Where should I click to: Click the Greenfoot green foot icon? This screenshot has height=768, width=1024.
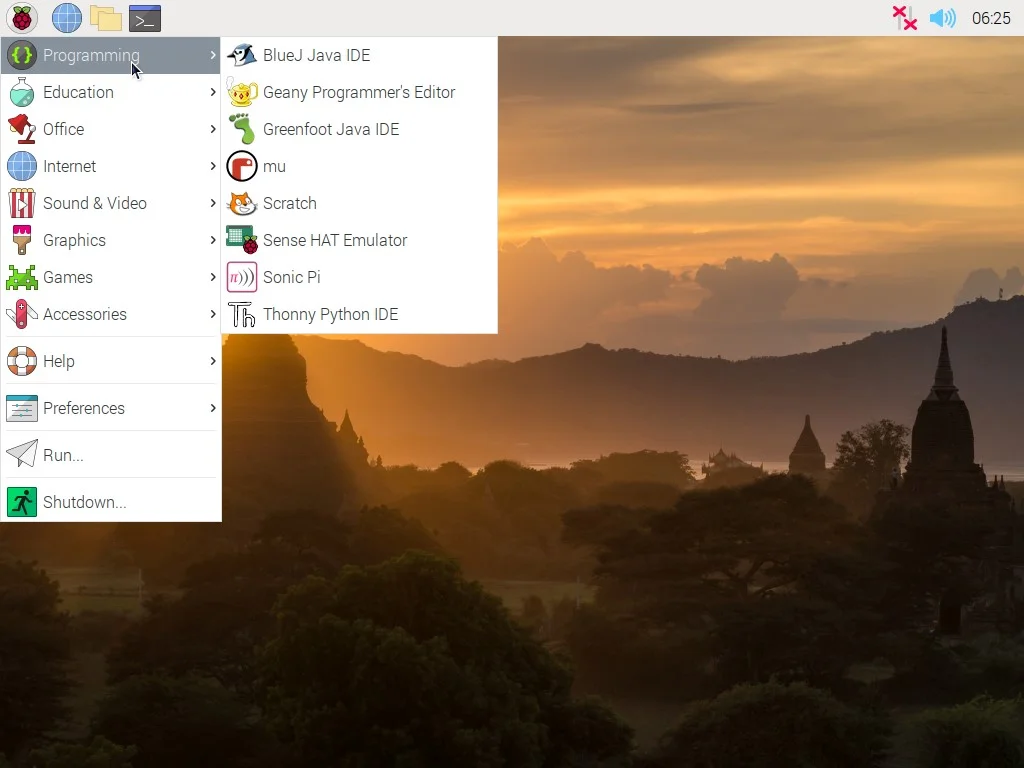click(242, 129)
